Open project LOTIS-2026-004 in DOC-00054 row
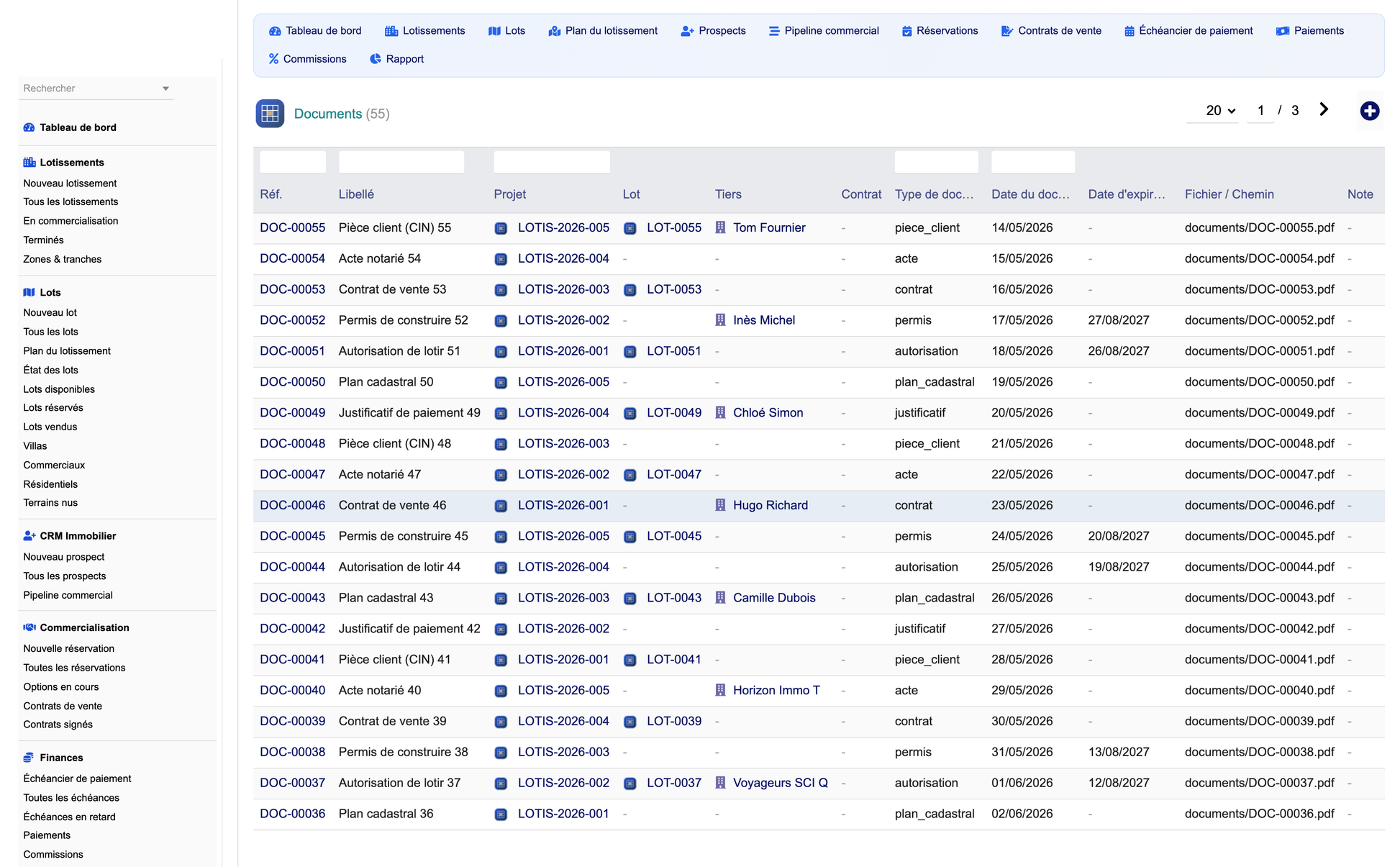1400x867 pixels. click(563, 258)
